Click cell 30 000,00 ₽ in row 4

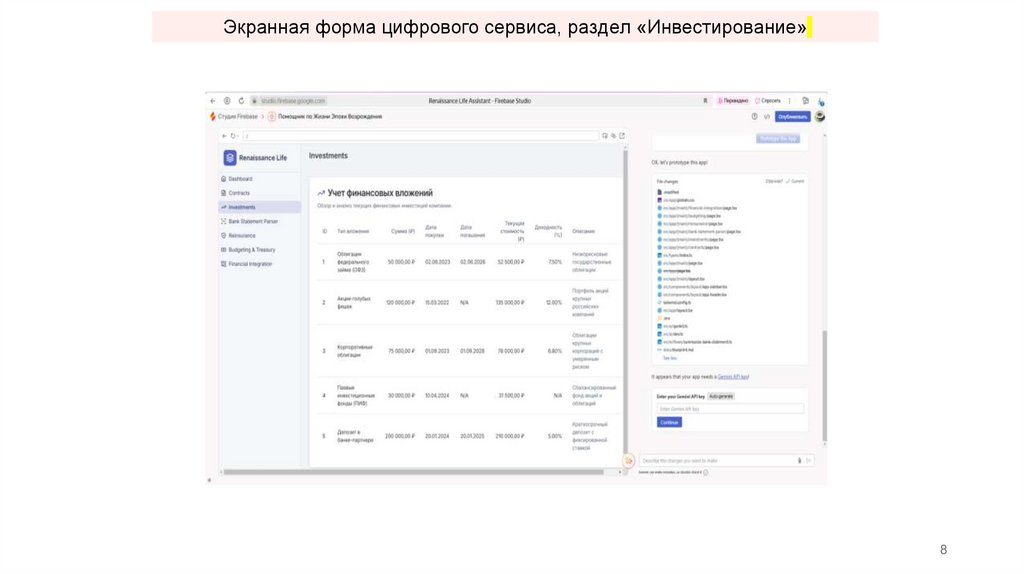point(401,396)
